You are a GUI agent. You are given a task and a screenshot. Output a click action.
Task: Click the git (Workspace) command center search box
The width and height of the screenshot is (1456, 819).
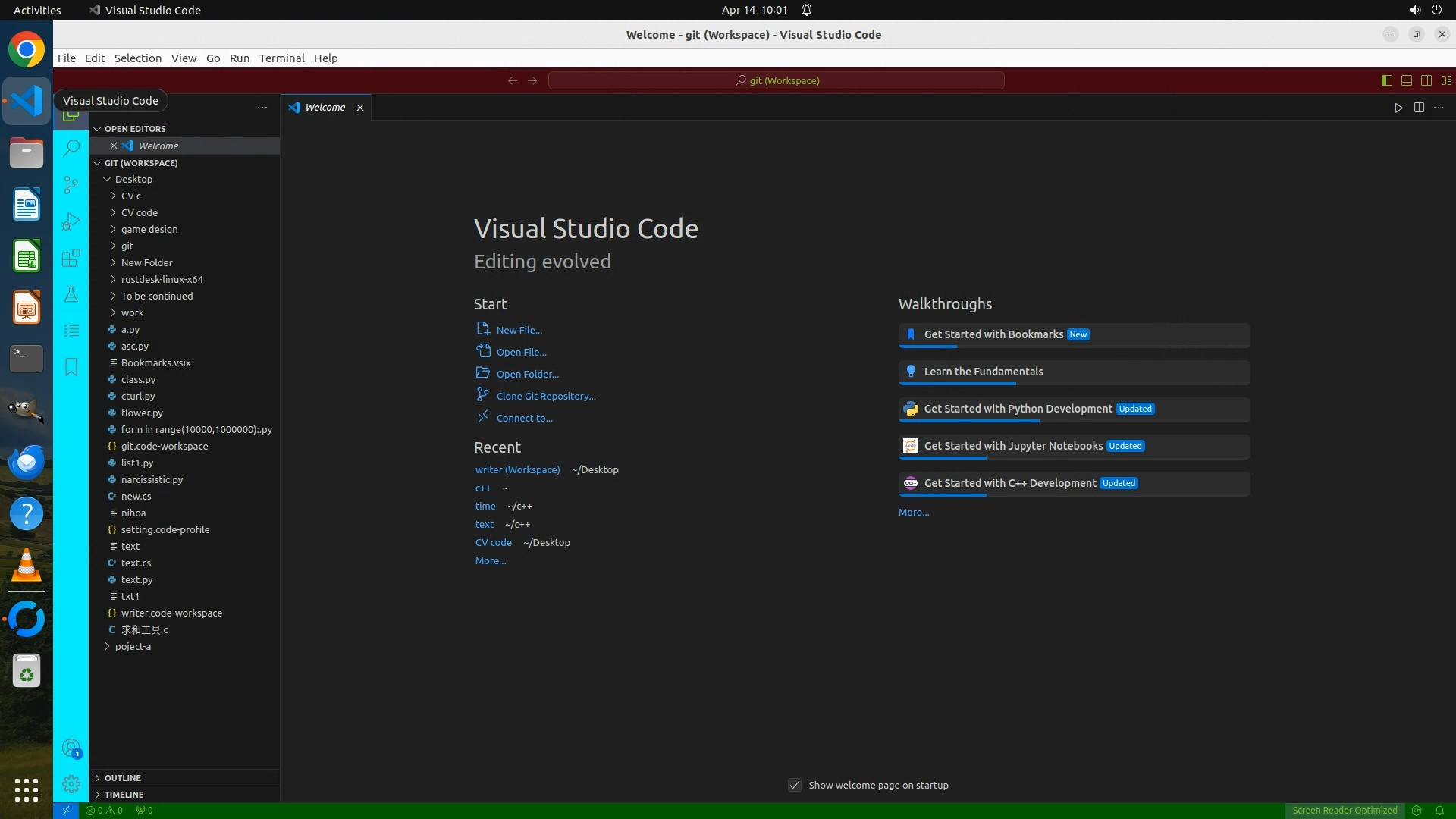pyautogui.click(x=777, y=80)
